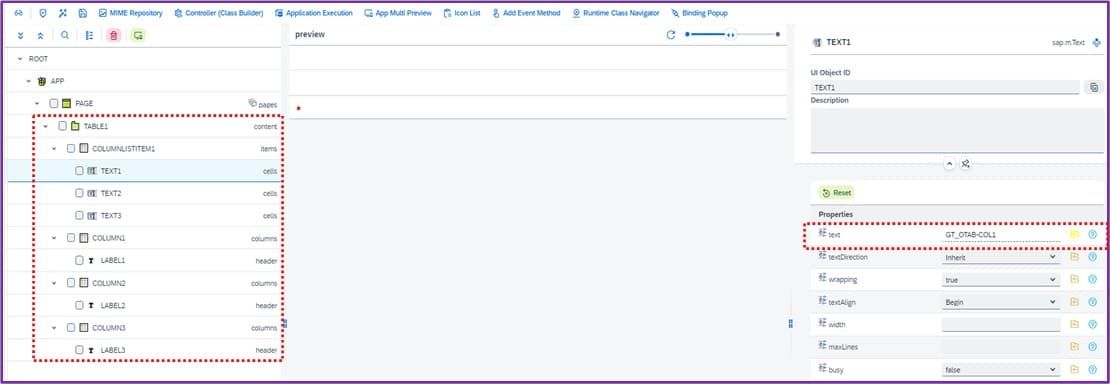Viewport: 1110px width, 384px height.
Task: Launch Application Execution
Action: (314, 13)
